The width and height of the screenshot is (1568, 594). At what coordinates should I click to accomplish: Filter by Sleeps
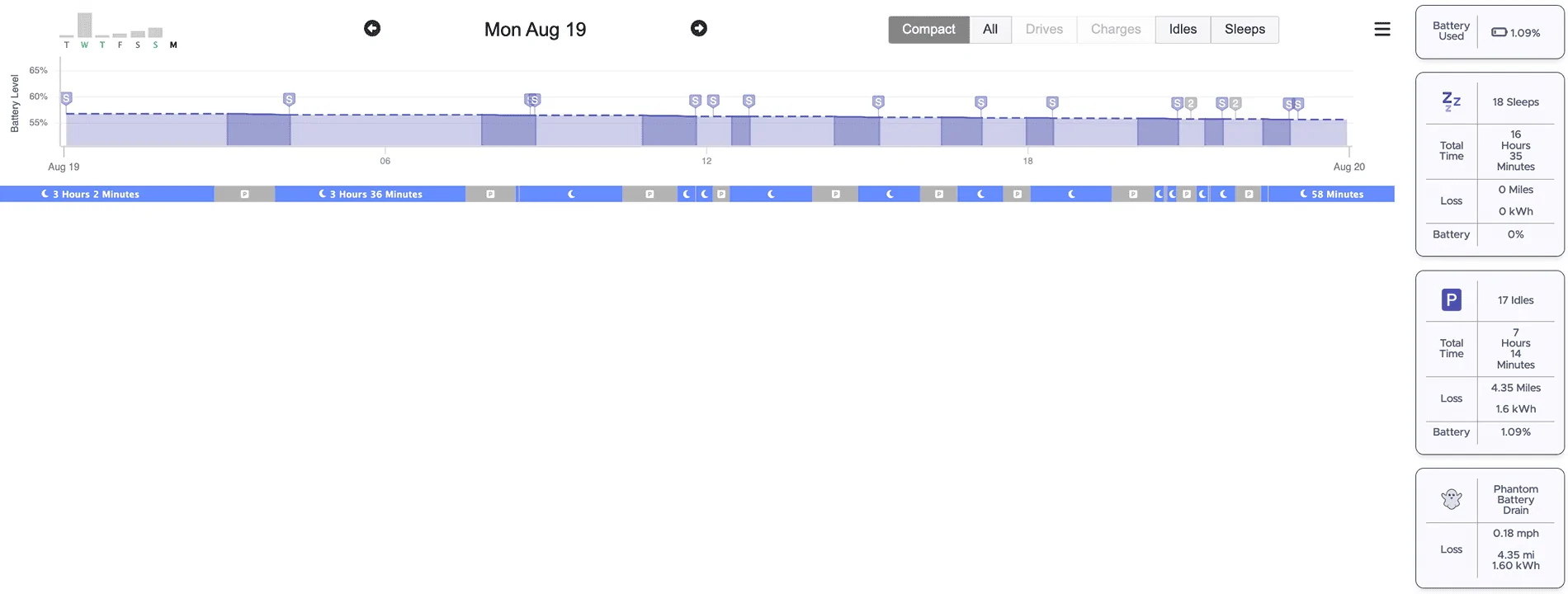(x=1244, y=30)
